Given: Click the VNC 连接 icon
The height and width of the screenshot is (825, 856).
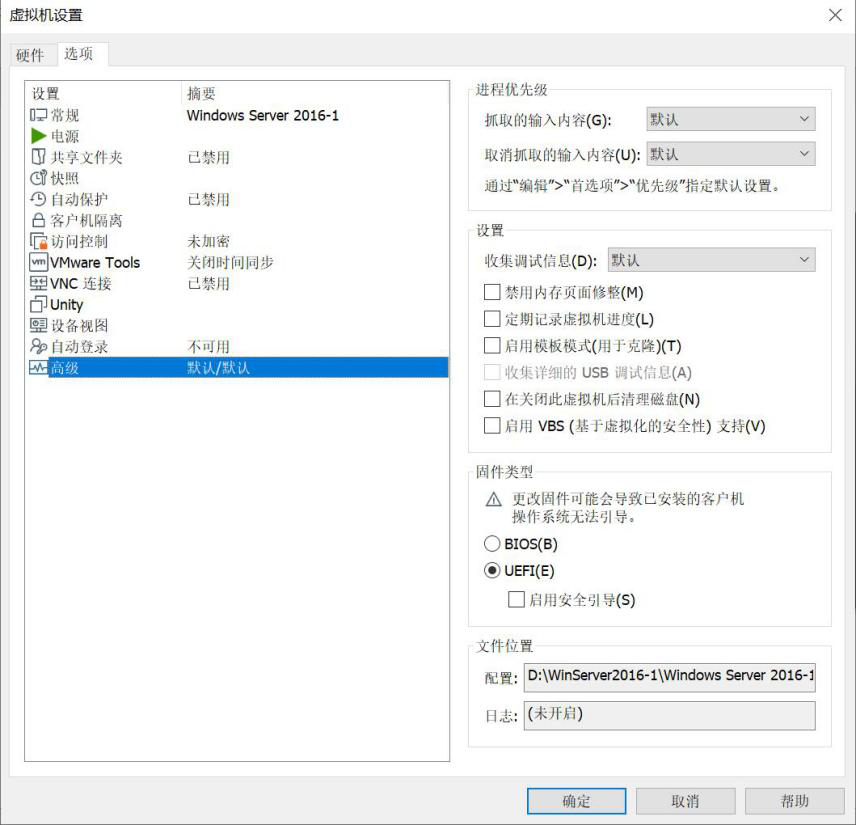Looking at the screenshot, I should coord(38,283).
